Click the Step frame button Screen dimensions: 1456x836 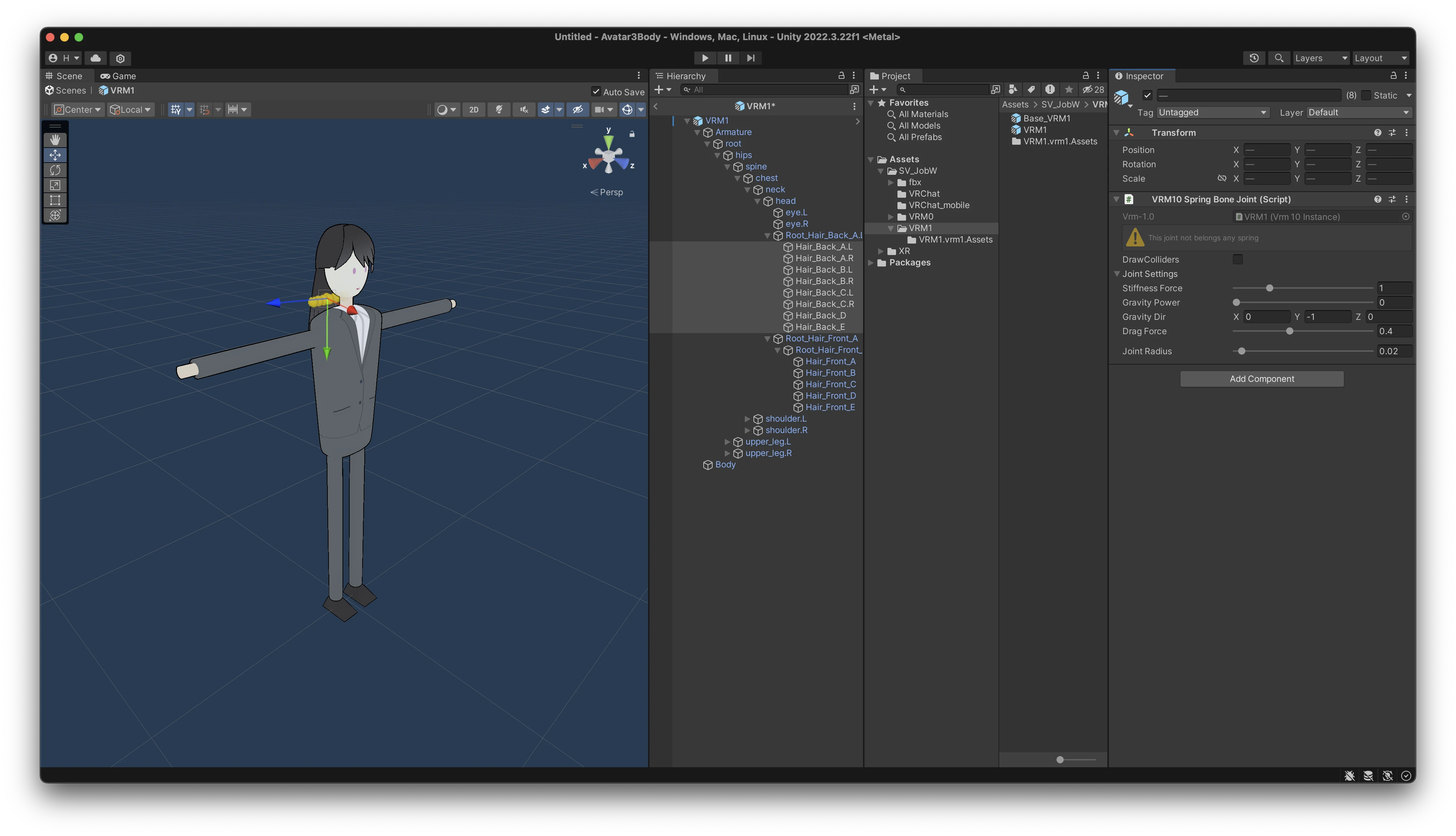750,58
